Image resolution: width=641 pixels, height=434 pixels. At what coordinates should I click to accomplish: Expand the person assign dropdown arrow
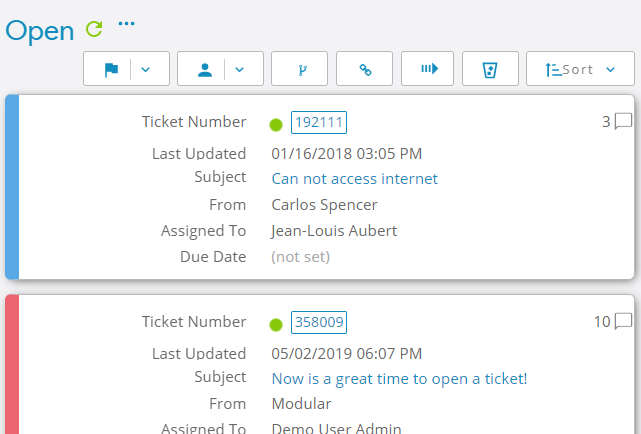(x=240, y=69)
